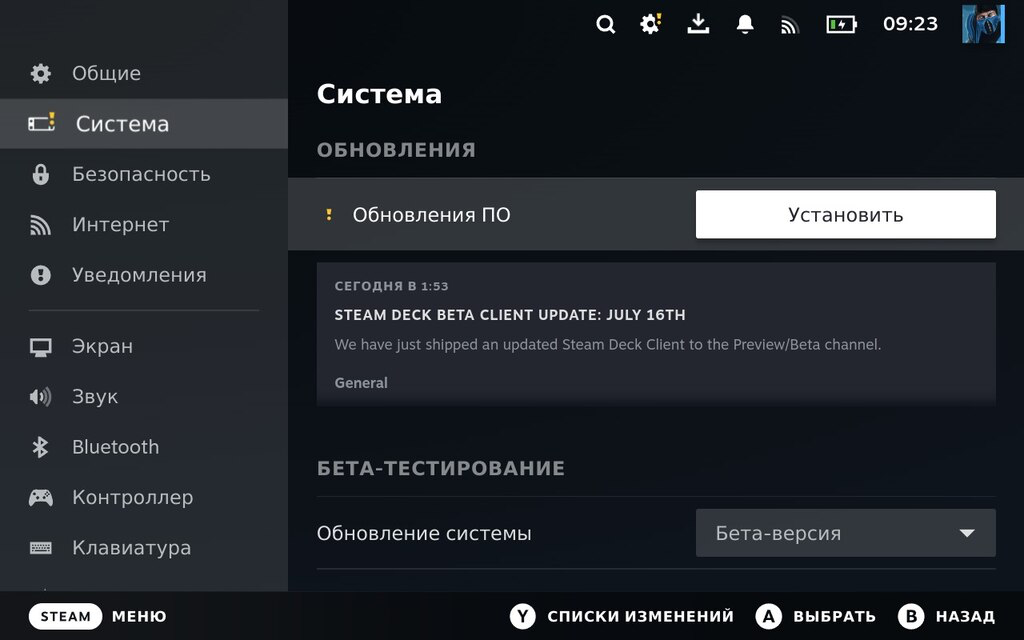
Task: Click the gamepad icon next to Контроллер
Action: point(40,498)
